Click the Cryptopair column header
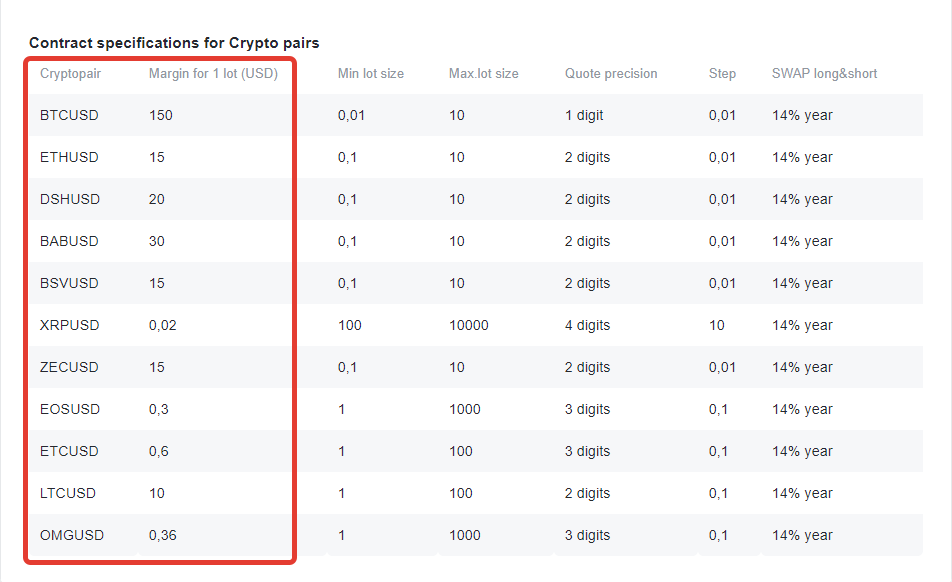The width and height of the screenshot is (952, 582). click(70, 74)
